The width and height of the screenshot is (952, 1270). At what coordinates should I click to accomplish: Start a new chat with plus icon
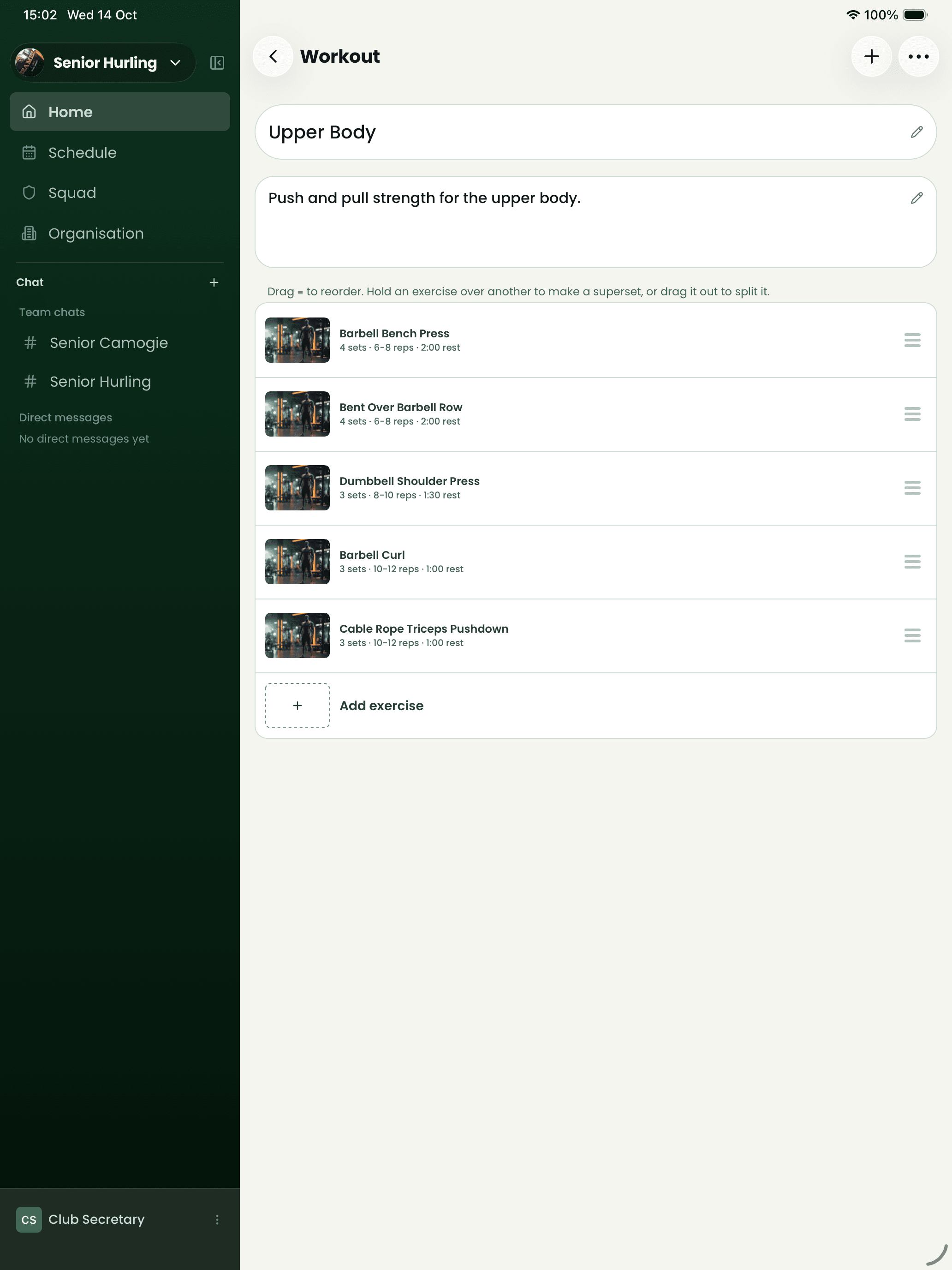(214, 282)
